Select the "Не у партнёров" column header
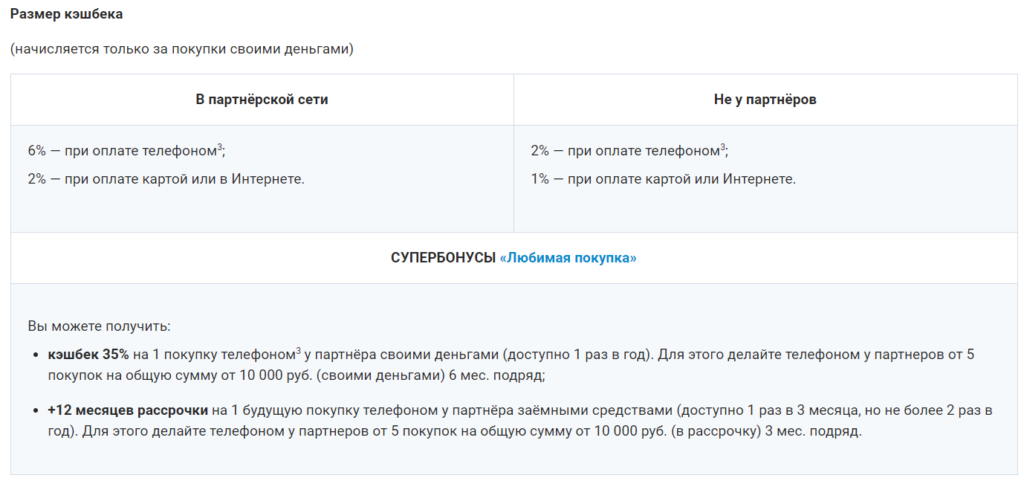 [765, 100]
